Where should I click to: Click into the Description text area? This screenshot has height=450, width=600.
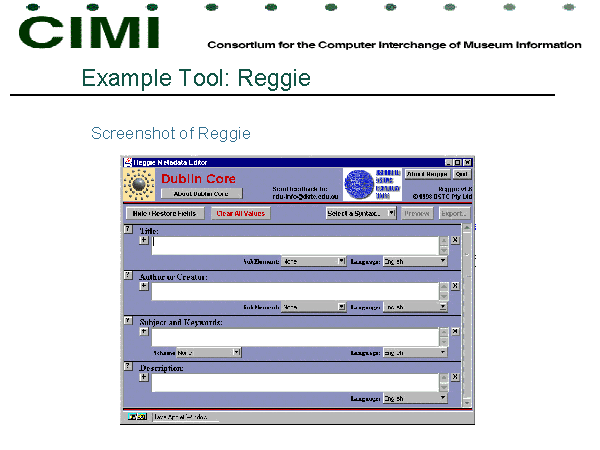click(295, 383)
